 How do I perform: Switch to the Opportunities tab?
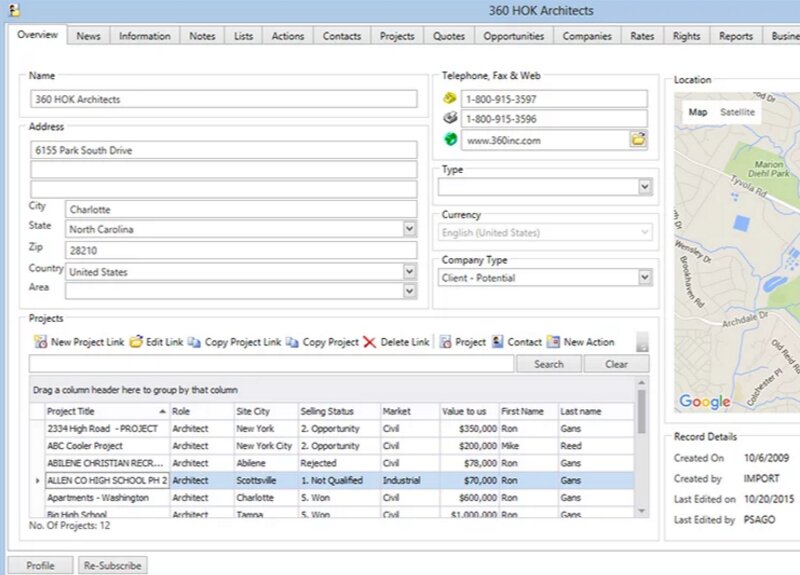[x=514, y=36]
